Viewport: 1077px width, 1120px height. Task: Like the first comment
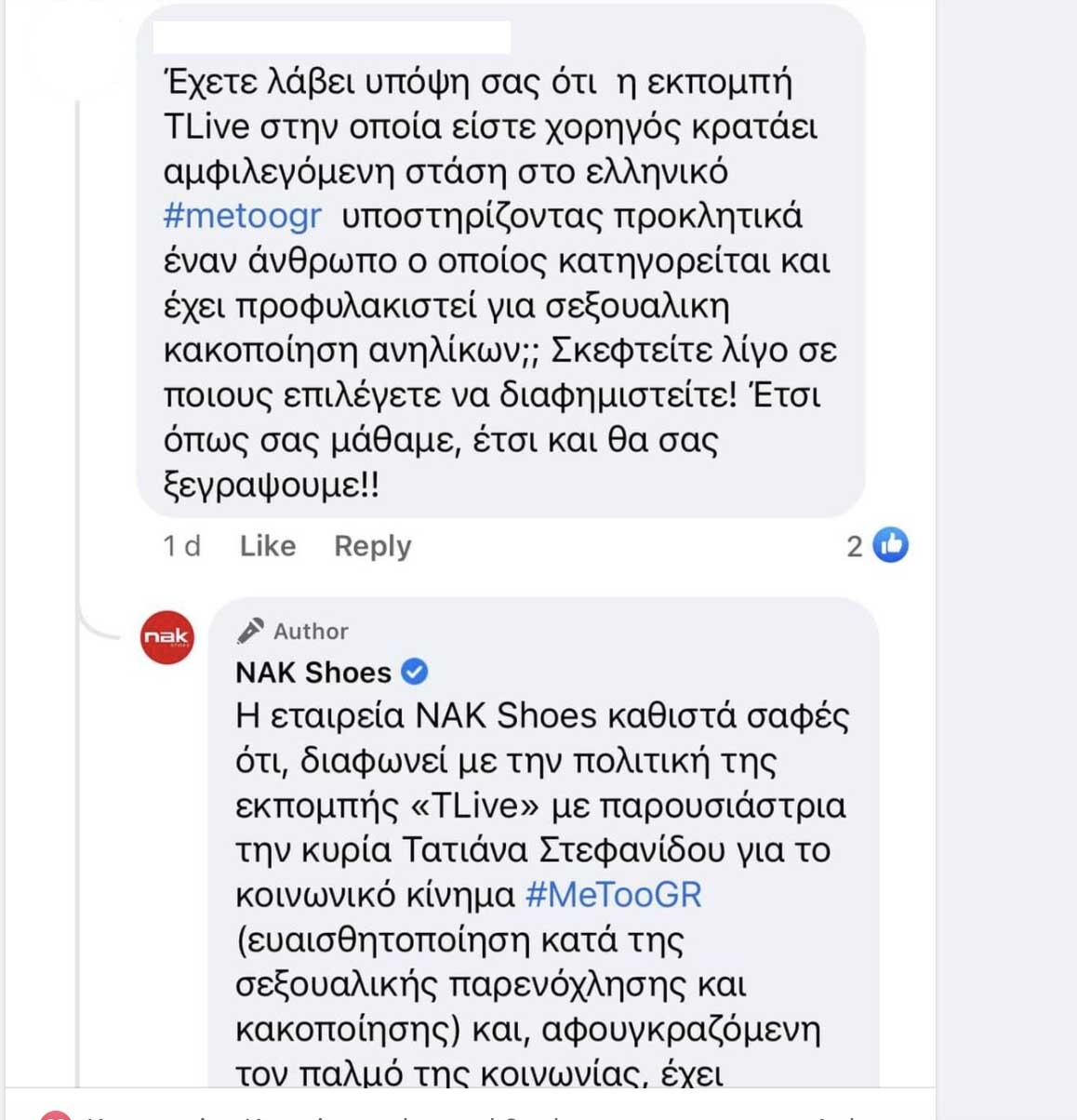(268, 546)
